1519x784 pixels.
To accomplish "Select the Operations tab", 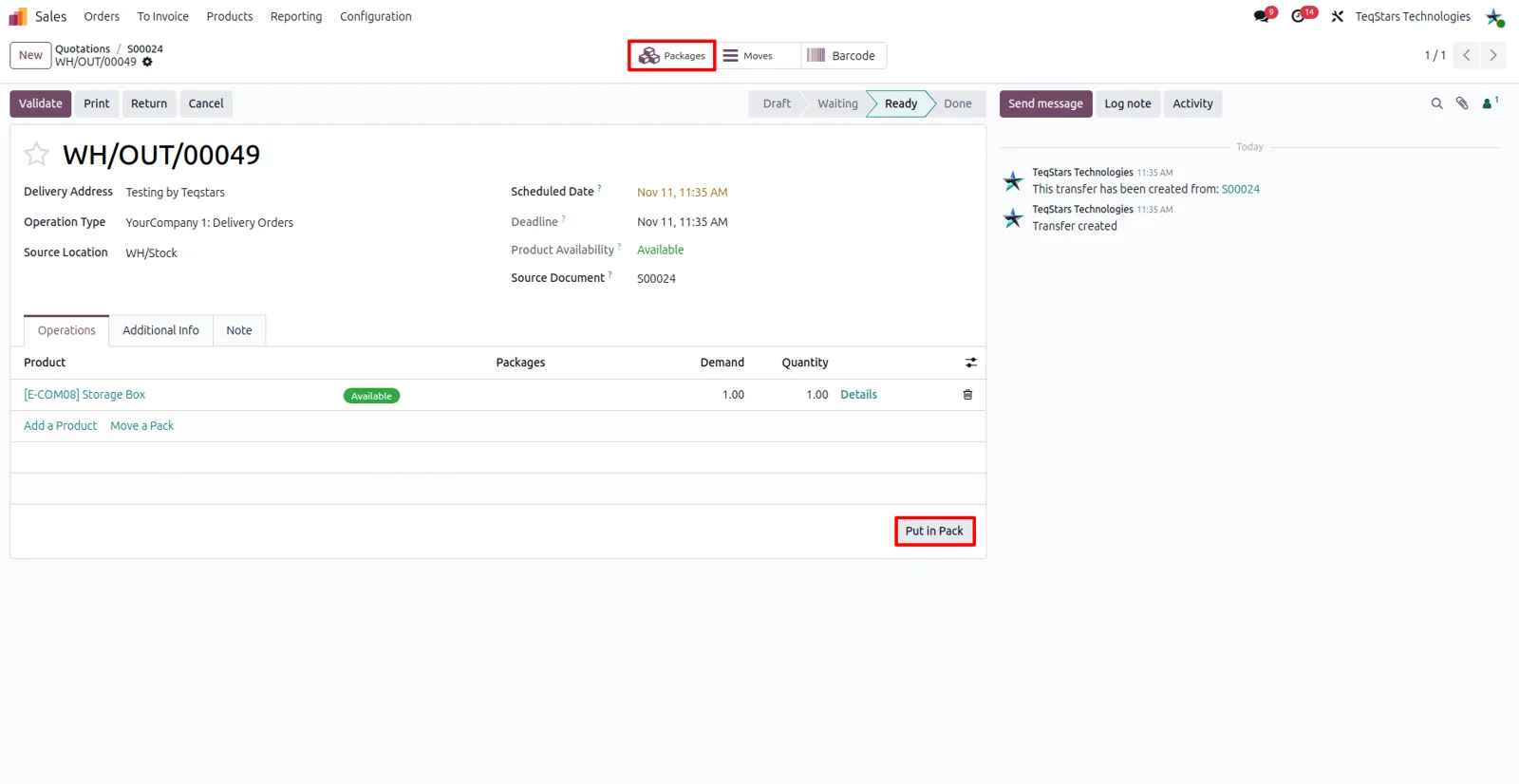I will [66, 330].
